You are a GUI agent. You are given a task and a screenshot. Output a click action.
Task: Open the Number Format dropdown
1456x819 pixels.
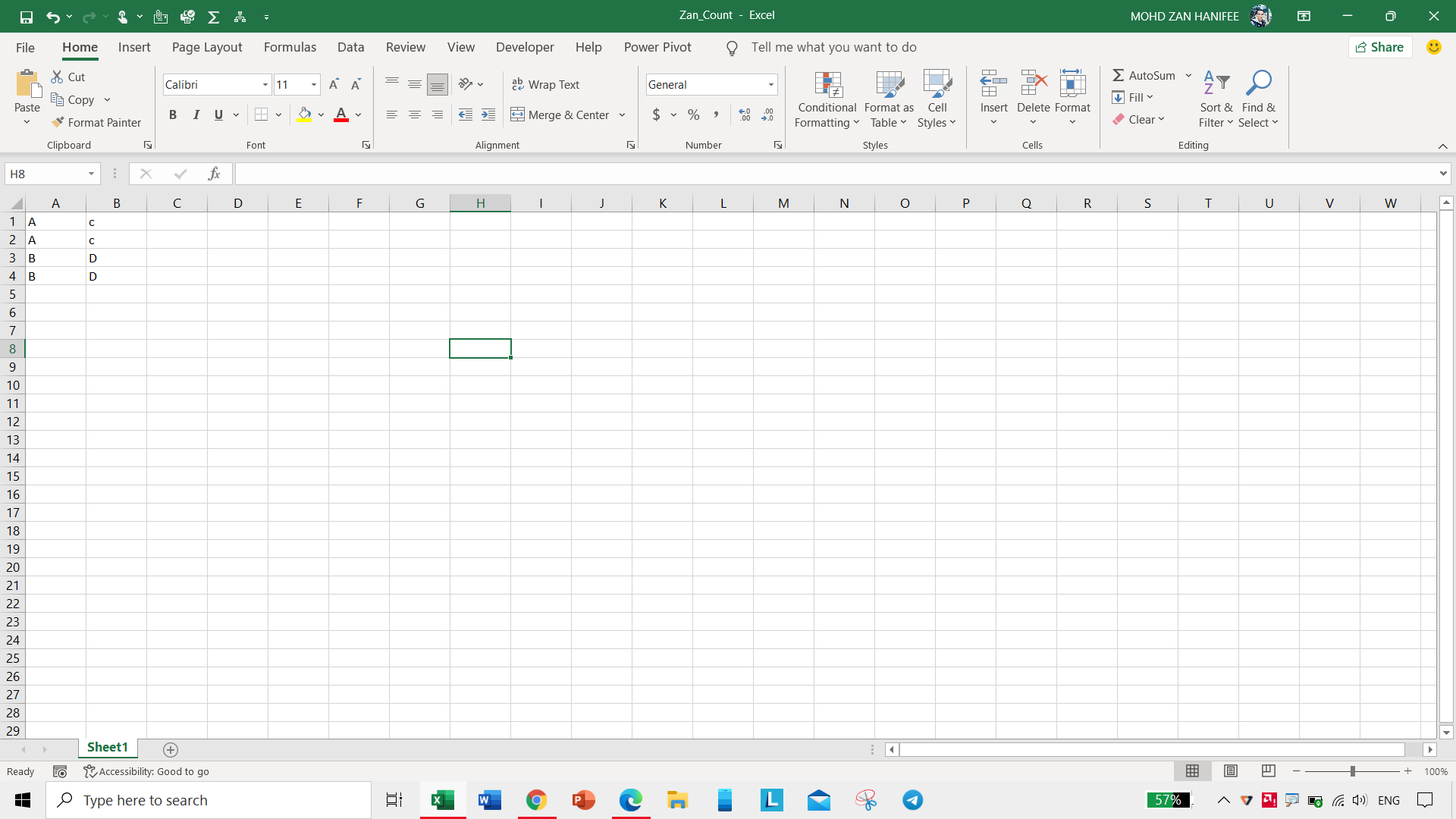pyautogui.click(x=769, y=84)
